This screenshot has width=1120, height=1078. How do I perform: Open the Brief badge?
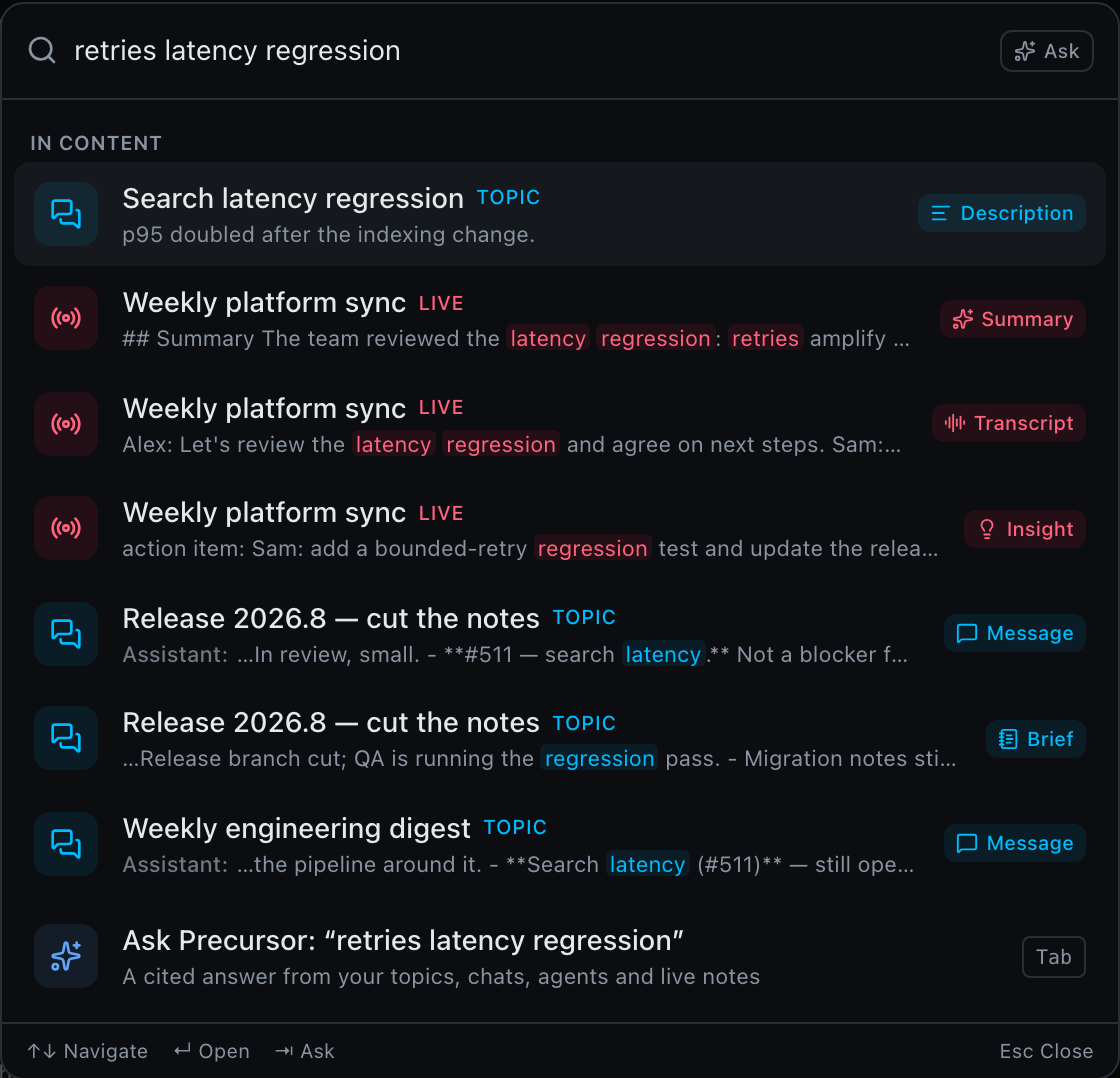pos(1036,739)
